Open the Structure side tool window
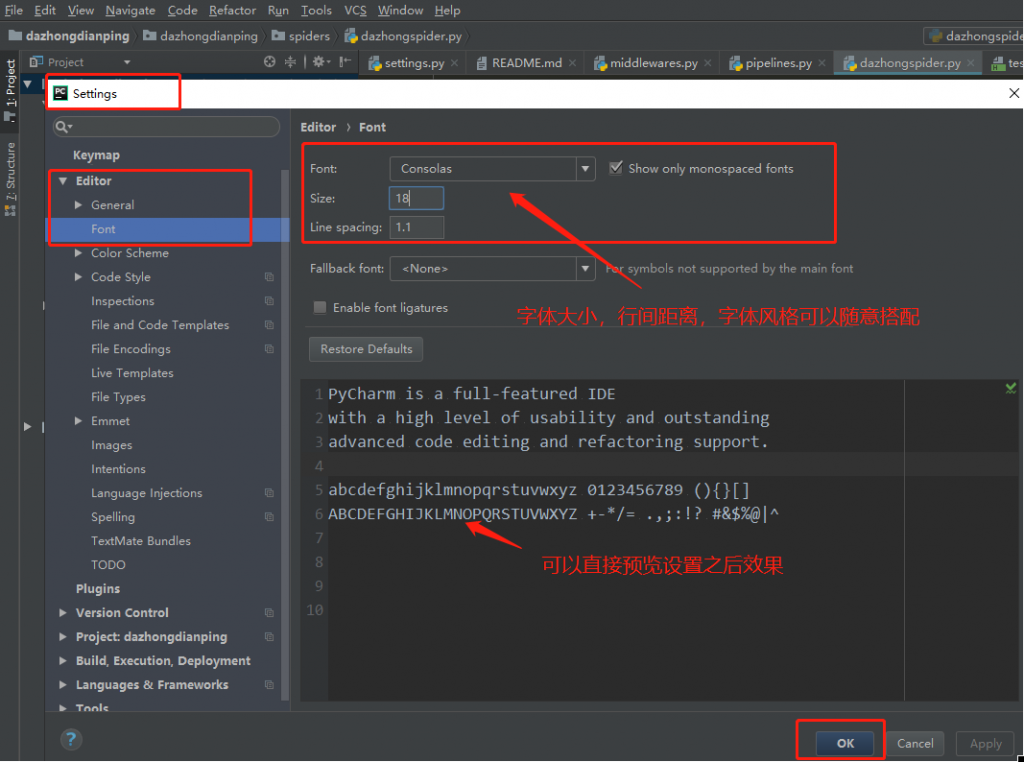Image resolution: width=1024 pixels, height=762 pixels. tap(10, 178)
